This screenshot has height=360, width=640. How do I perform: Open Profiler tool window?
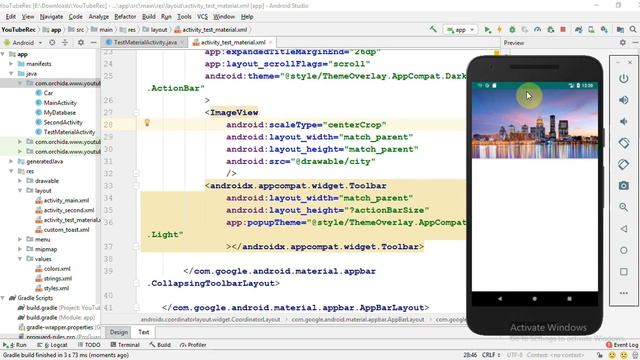click(193, 345)
